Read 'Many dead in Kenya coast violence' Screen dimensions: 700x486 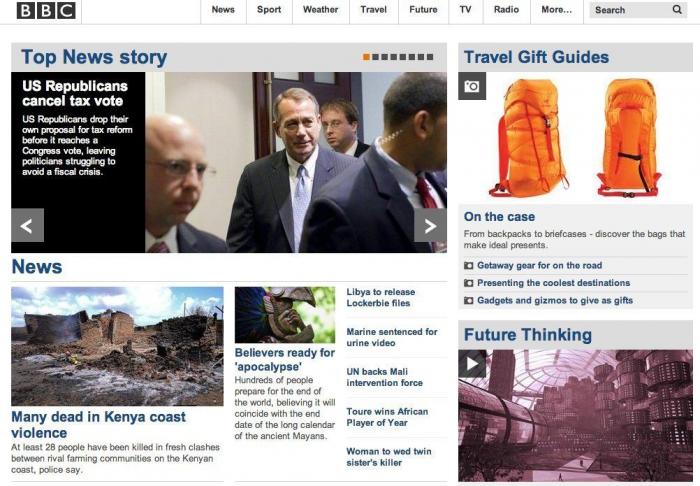[x=98, y=424]
